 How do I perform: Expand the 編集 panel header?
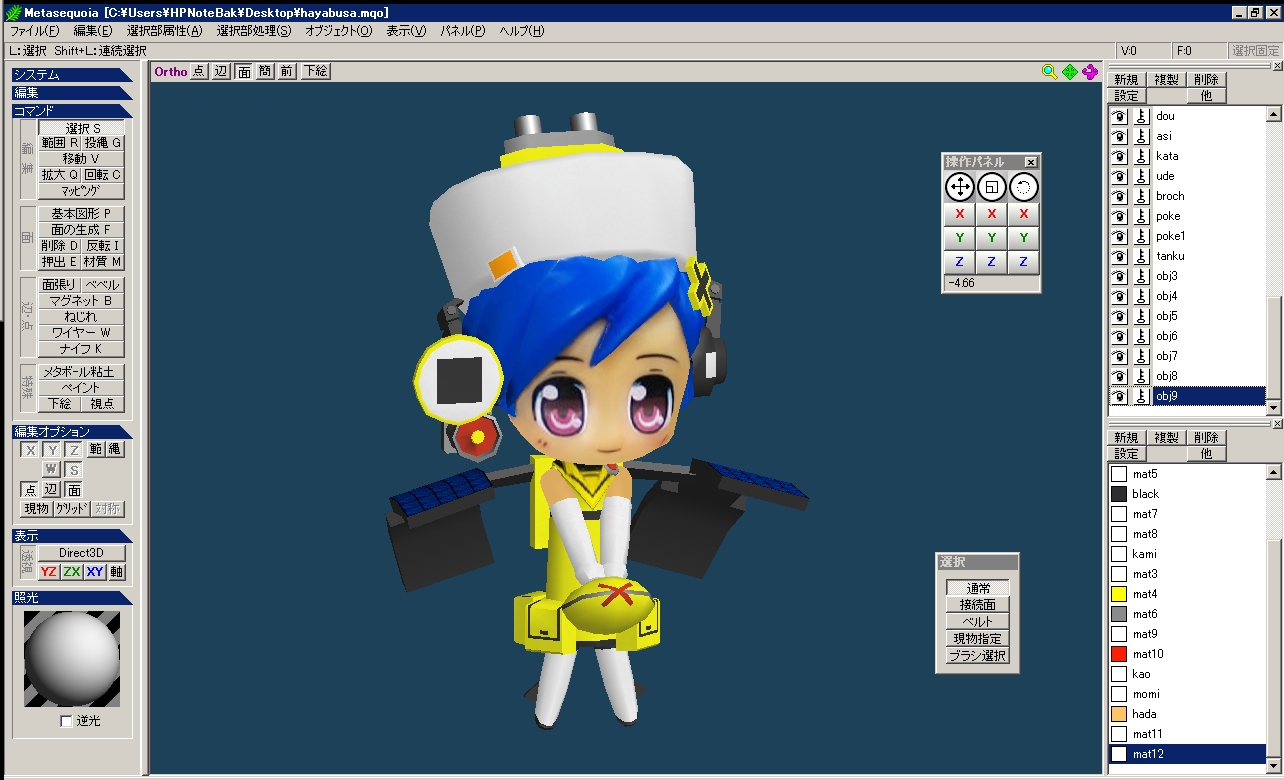tap(72, 92)
